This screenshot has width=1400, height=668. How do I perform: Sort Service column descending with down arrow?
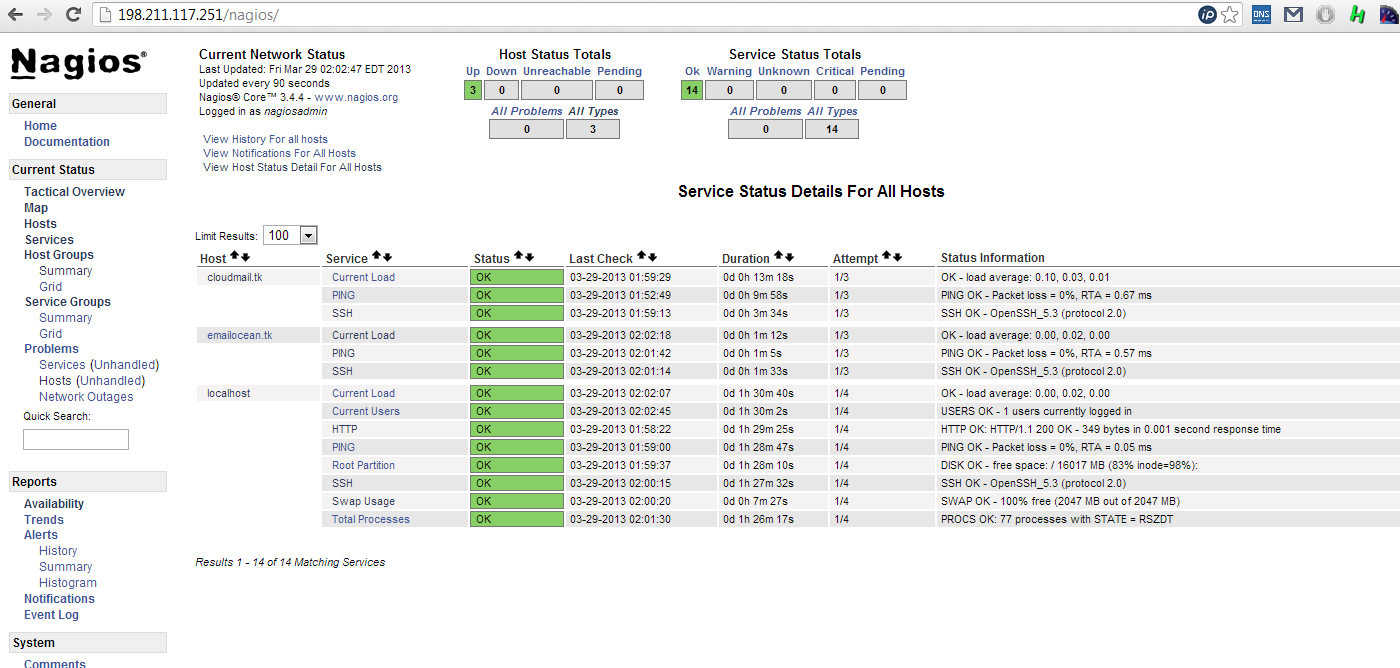click(x=387, y=257)
